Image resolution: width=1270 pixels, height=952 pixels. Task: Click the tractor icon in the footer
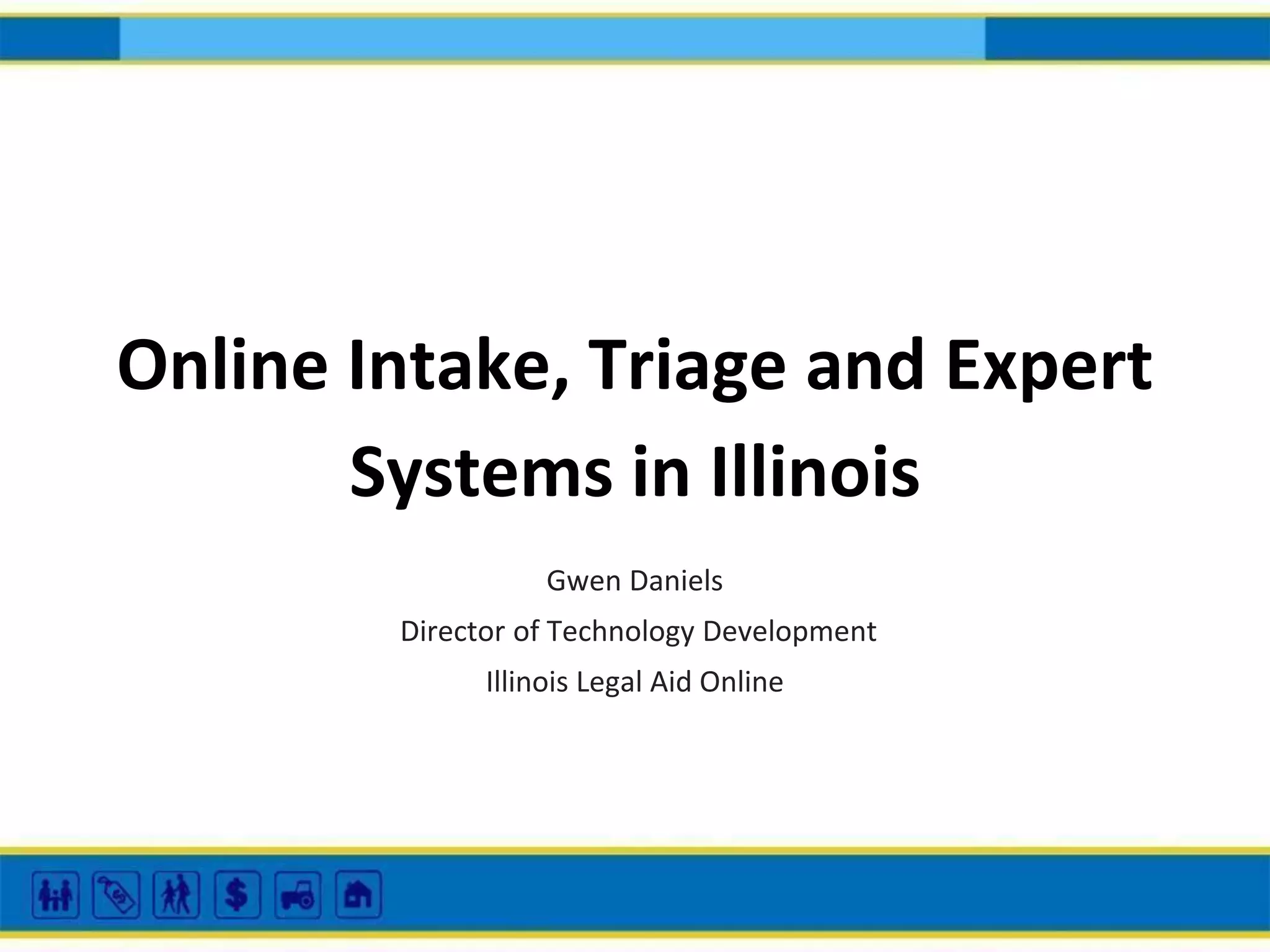pyautogui.click(x=298, y=894)
